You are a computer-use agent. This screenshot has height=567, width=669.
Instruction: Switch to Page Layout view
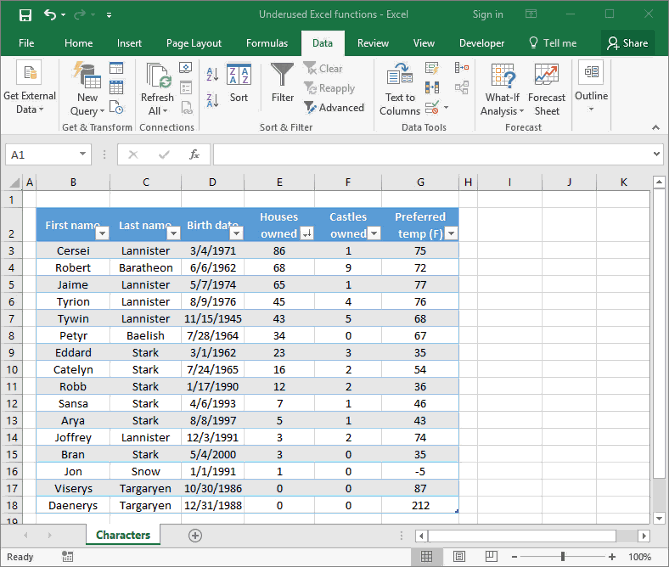tap(458, 557)
